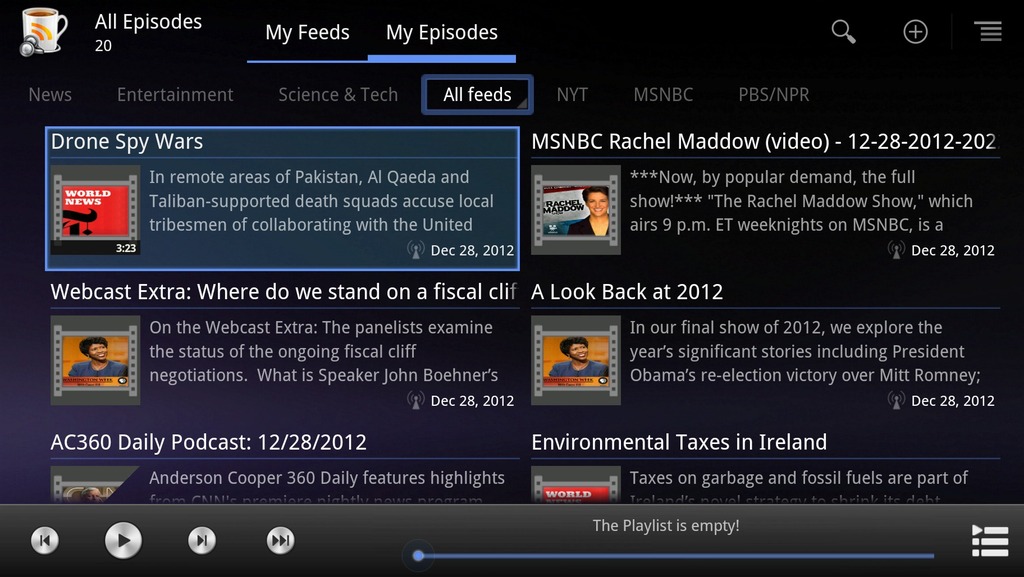
Task: Click Dec 28, 2012 date on Rachel Maddow episode
Action: [953, 251]
